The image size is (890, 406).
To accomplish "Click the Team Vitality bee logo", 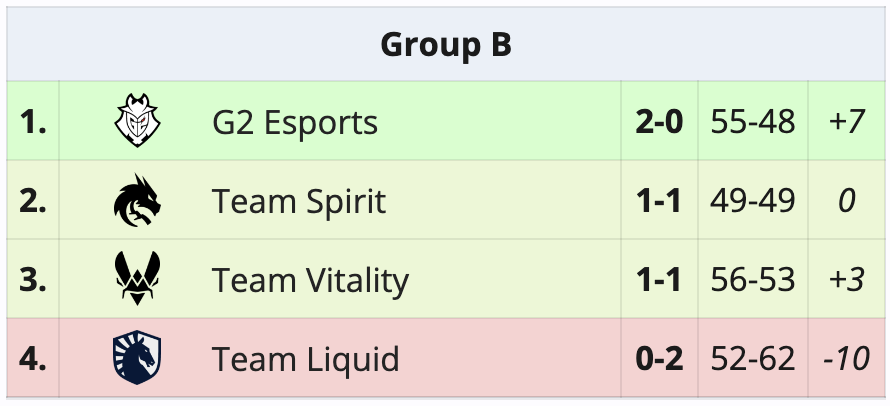I will click(135, 280).
